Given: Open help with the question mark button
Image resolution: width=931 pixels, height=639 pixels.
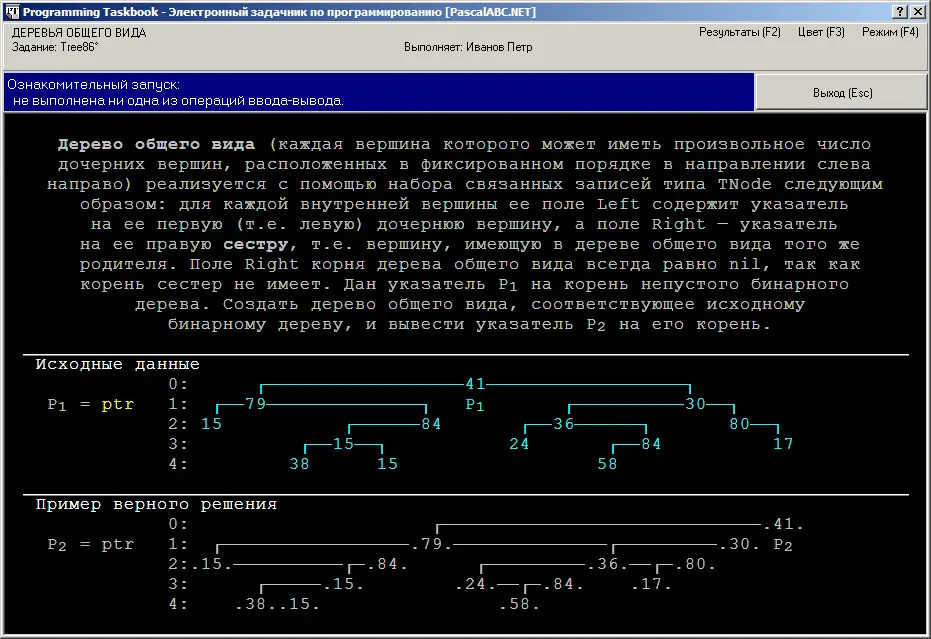Looking at the screenshot, I should tap(899, 10).
